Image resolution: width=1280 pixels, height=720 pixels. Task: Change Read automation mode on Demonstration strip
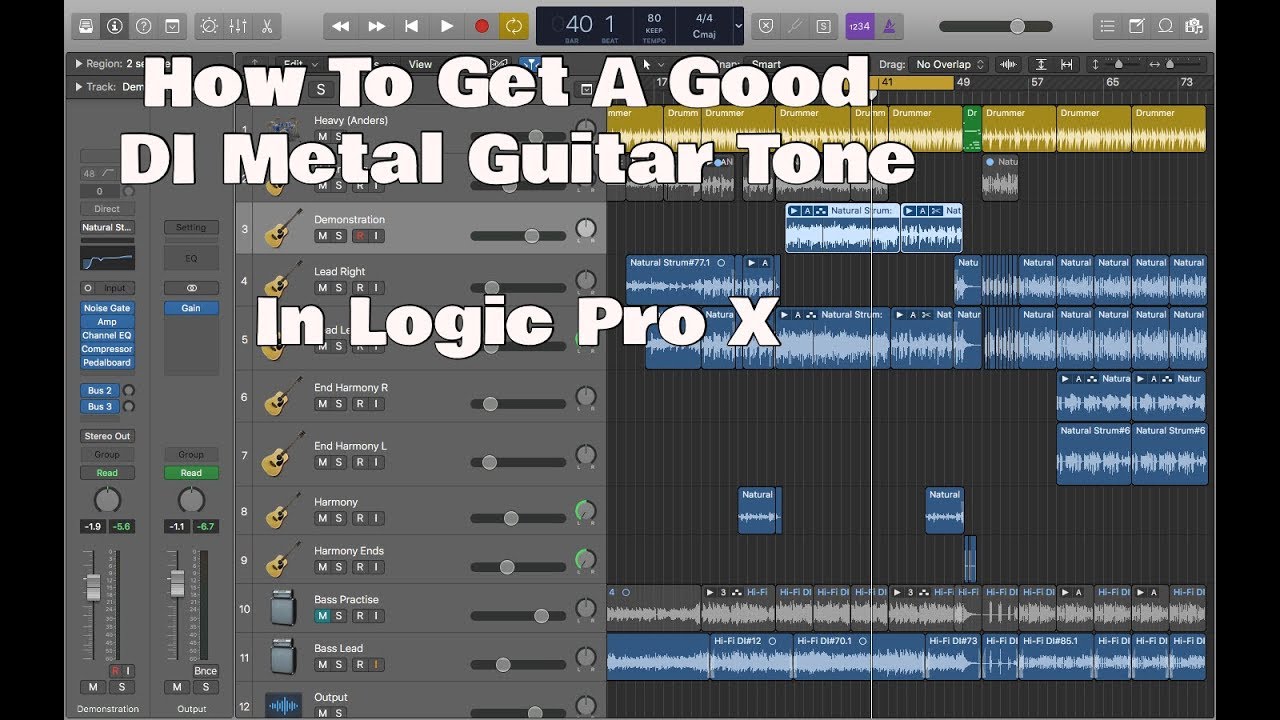click(x=107, y=473)
